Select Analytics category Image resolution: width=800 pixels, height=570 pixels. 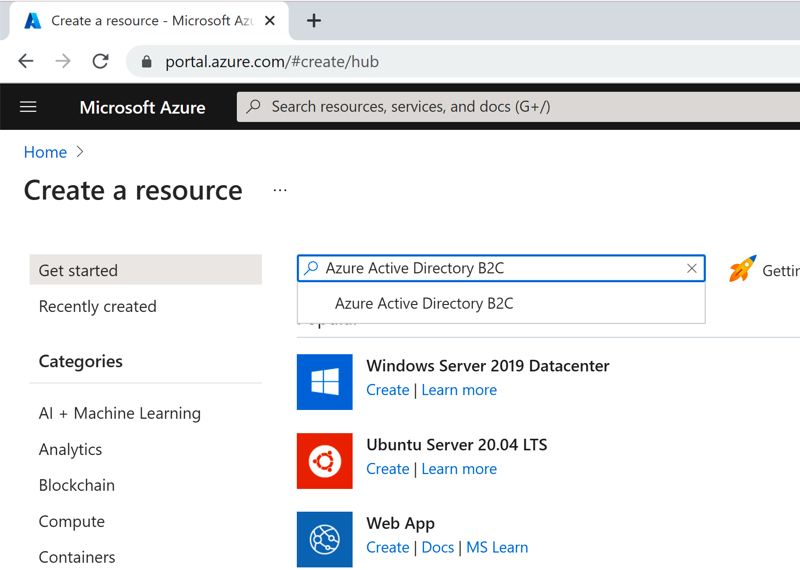tap(70, 449)
